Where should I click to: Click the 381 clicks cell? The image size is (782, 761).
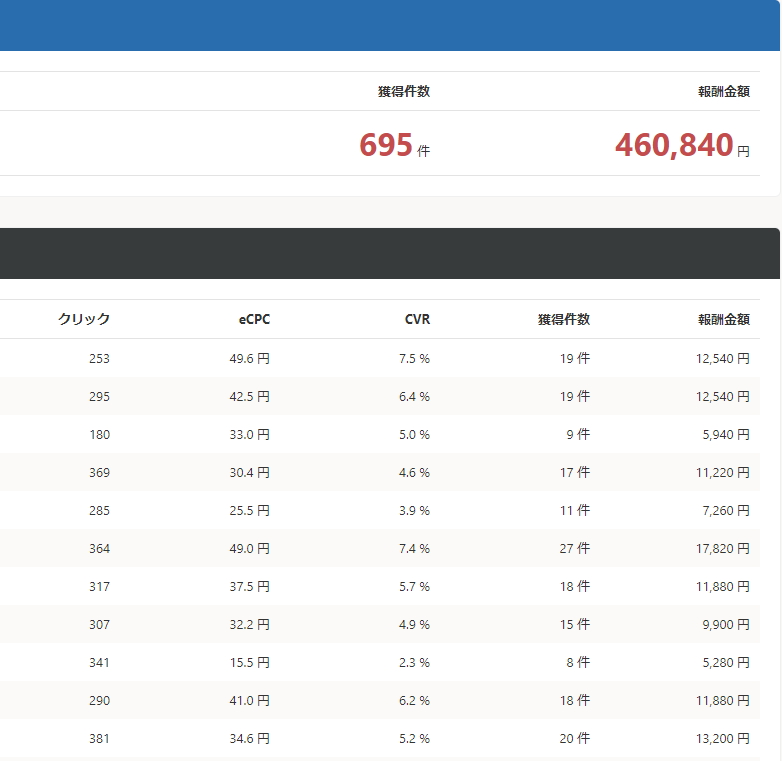click(99, 738)
